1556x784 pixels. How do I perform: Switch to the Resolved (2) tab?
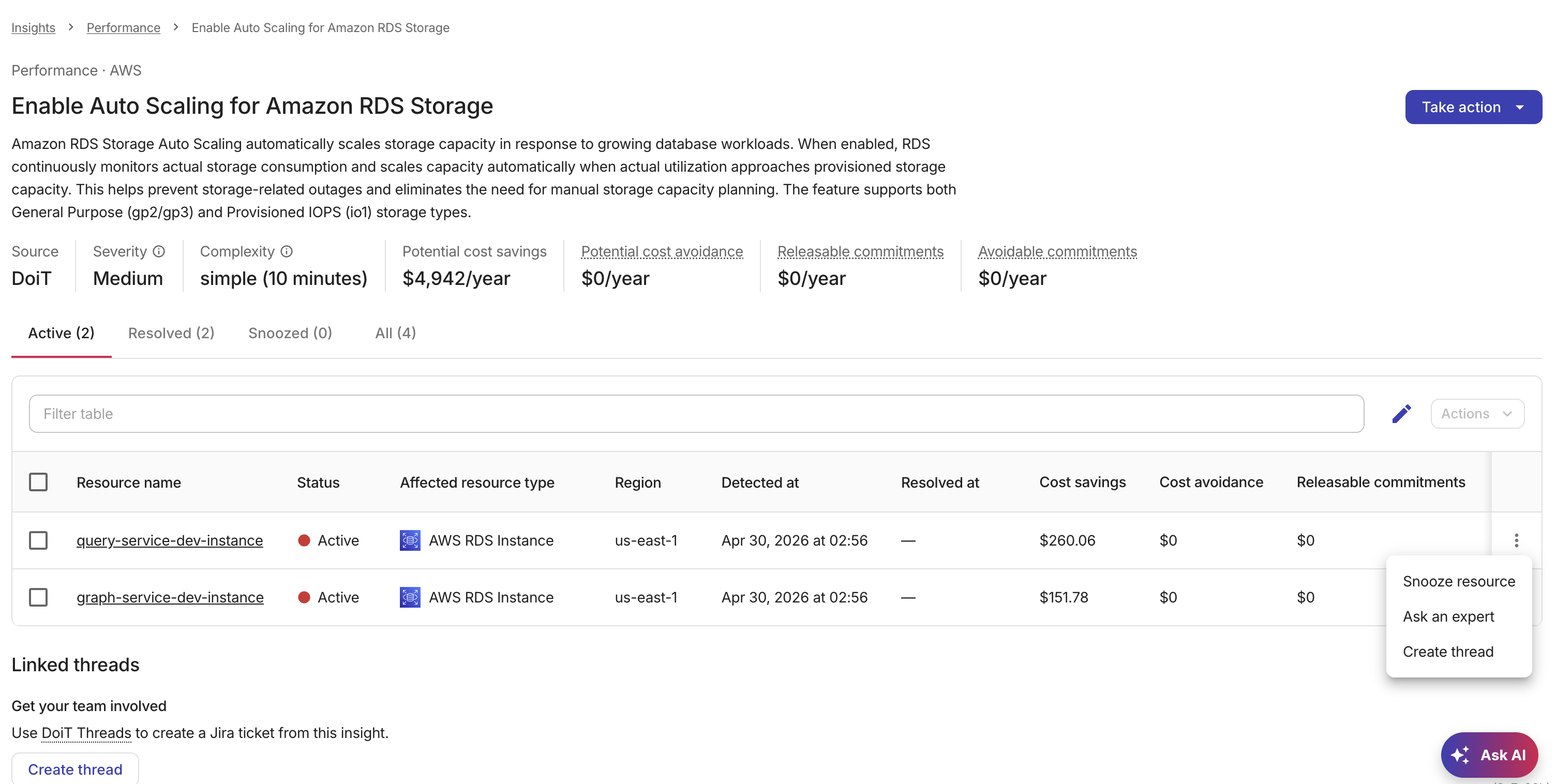tap(171, 333)
